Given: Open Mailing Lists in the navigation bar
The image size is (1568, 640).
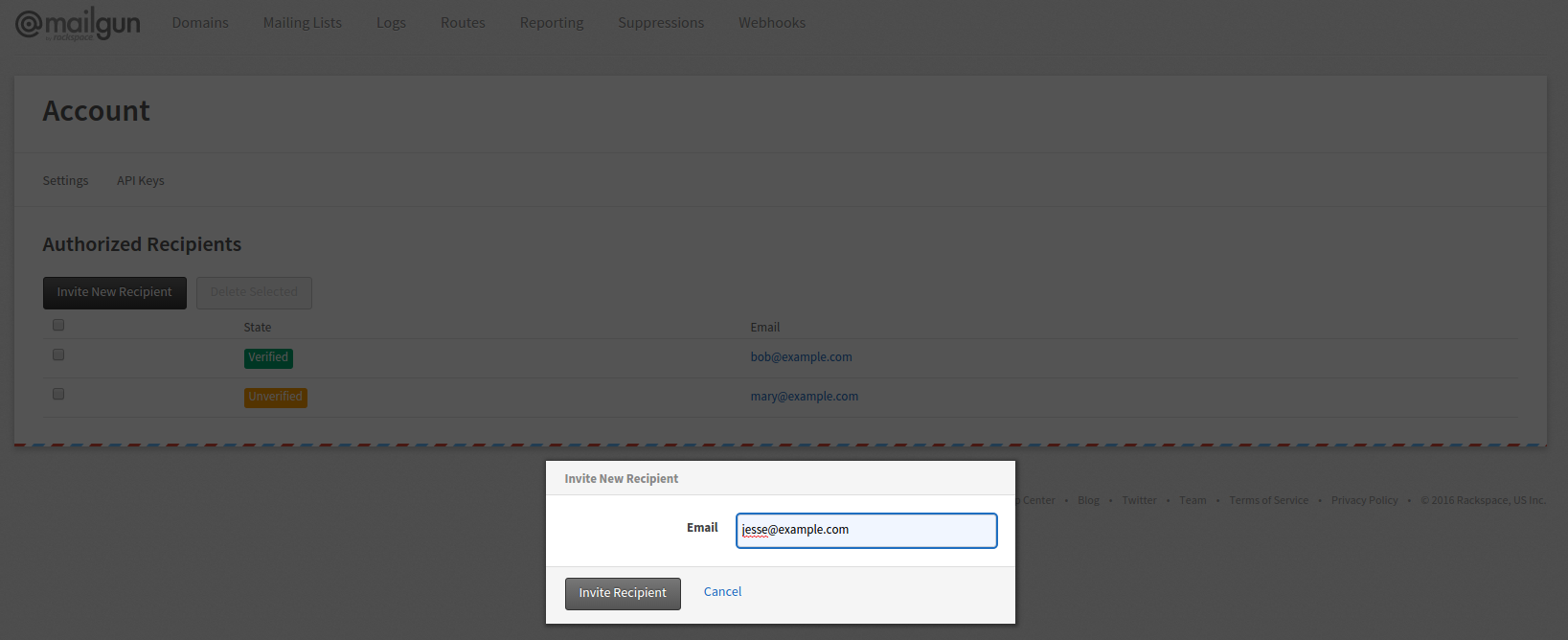Looking at the screenshot, I should 303,22.
